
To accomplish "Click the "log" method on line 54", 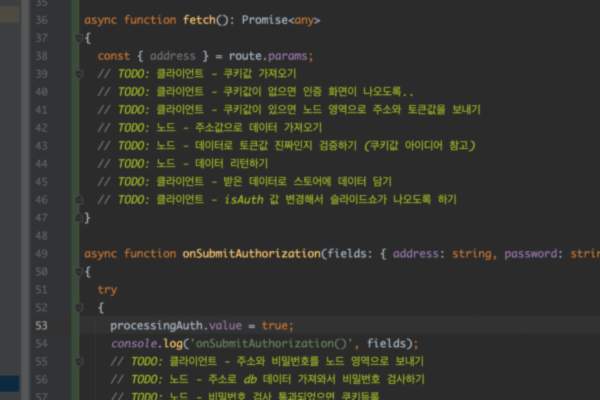I will pyautogui.click(x=173, y=344).
